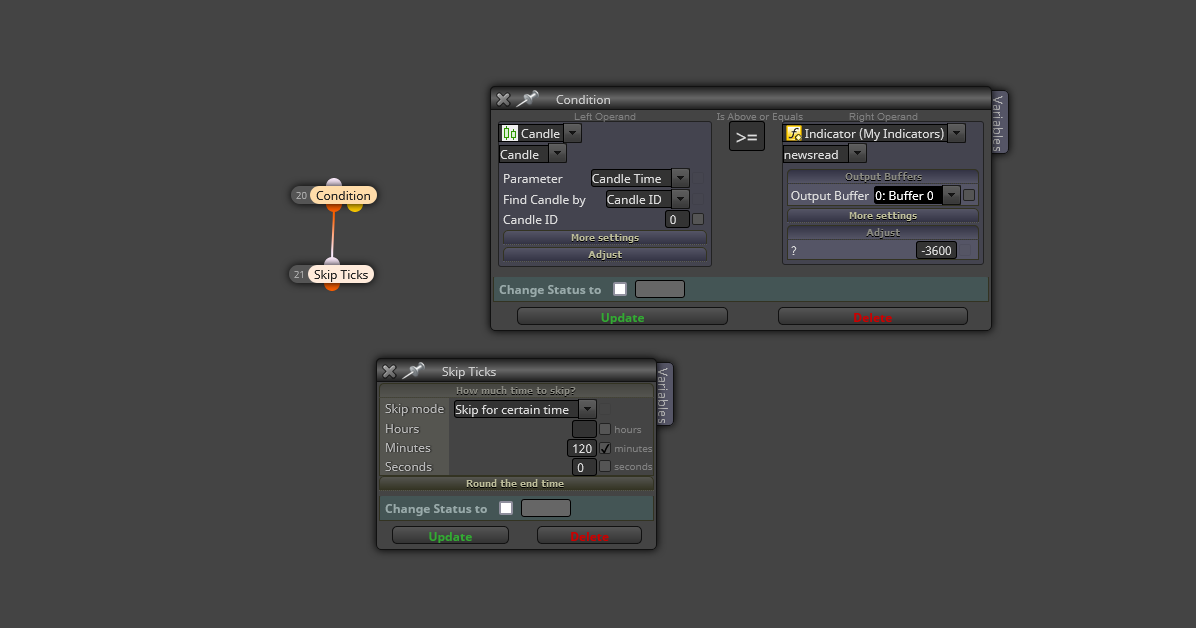Click the Condition node top input connector
Screen dimensions: 1196x628
point(334,182)
